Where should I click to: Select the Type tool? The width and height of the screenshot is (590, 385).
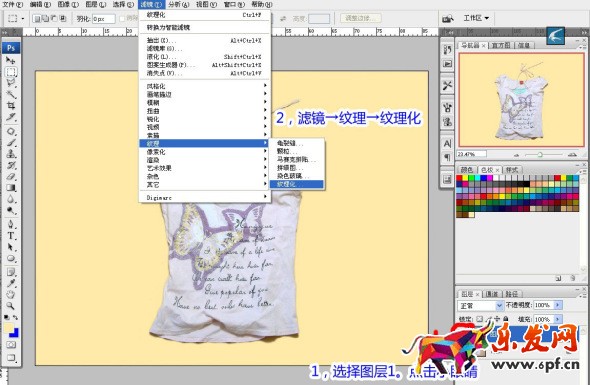(x=11, y=236)
